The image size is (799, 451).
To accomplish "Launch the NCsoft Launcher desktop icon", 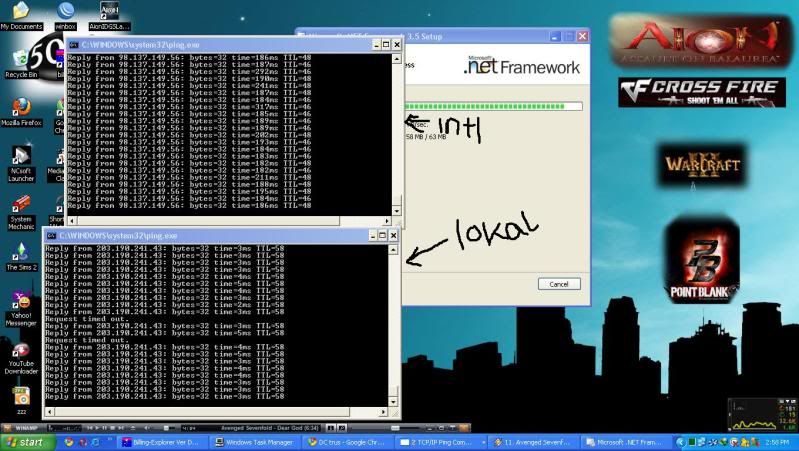I will pos(21,164).
